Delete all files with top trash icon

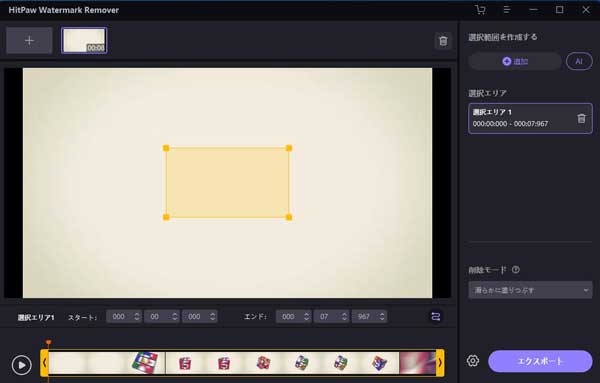(443, 41)
